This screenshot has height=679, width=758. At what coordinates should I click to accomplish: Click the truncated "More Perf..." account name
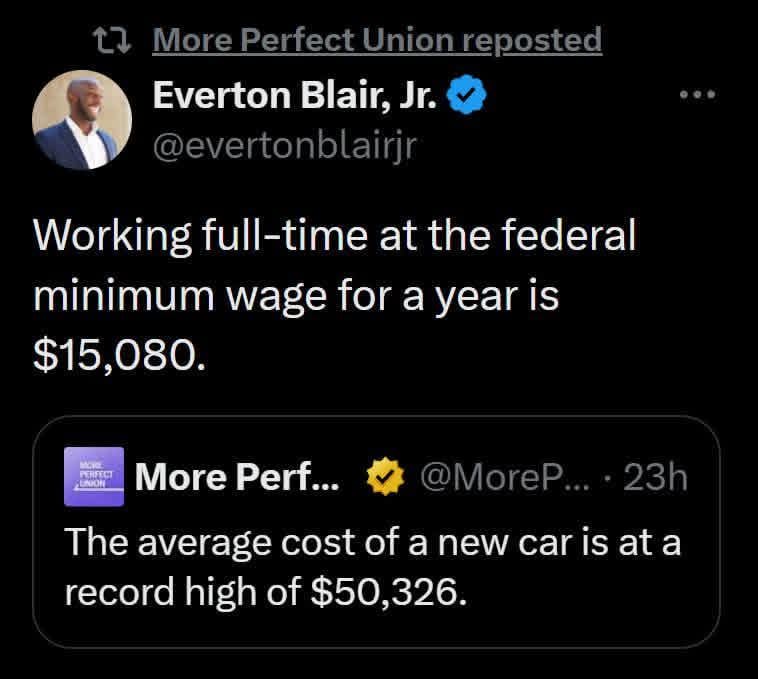238,478
